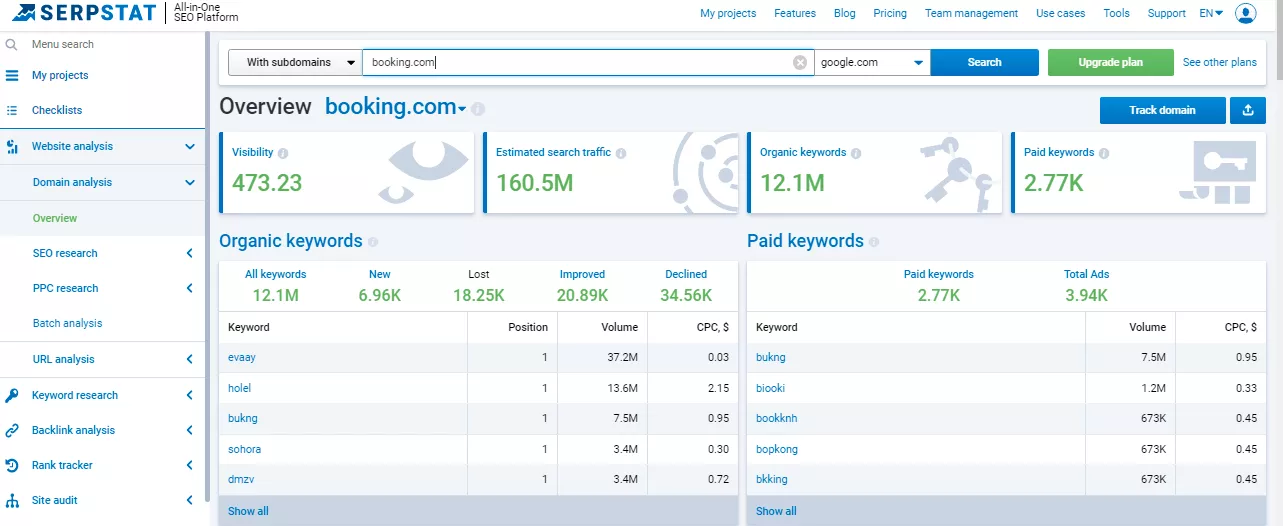This screenshot has width=1283, height=526.
Task: Click Show all under Paid keywords
Action: (x=776, y=511)
